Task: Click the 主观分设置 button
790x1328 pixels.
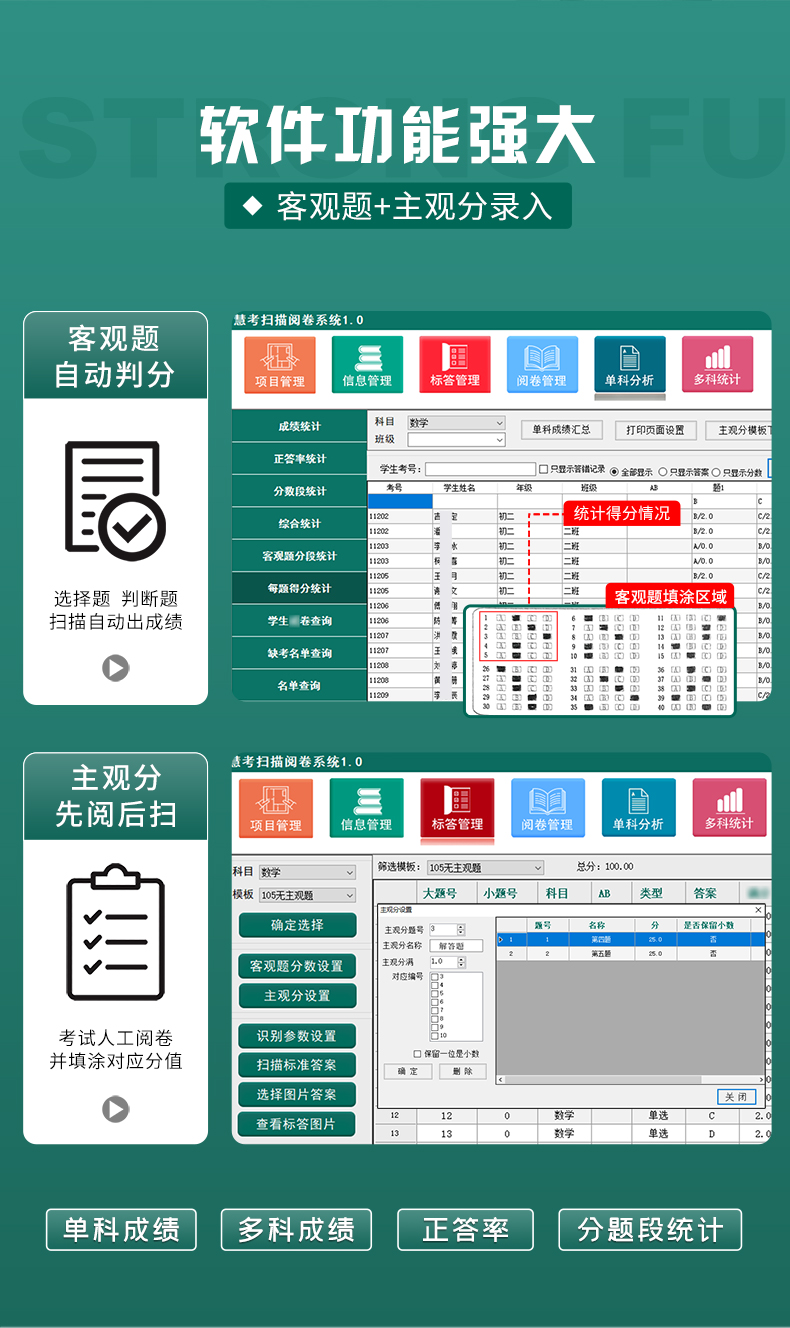Action: point(297,996)
